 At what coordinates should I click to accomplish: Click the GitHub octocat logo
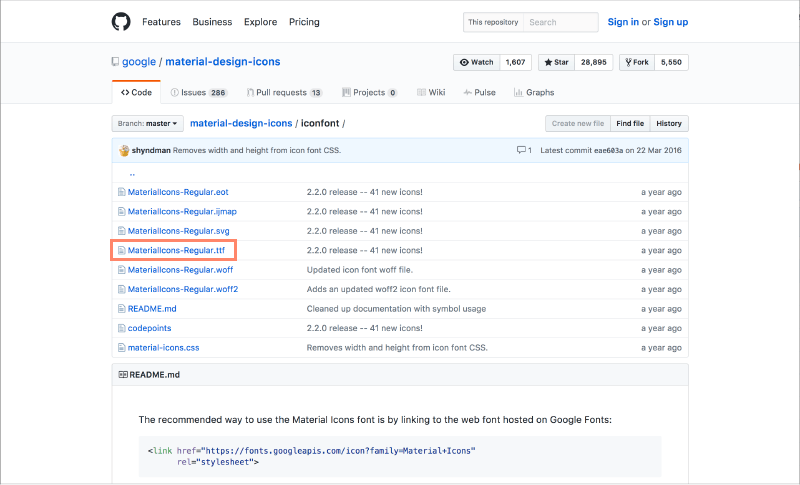(120, 21)
